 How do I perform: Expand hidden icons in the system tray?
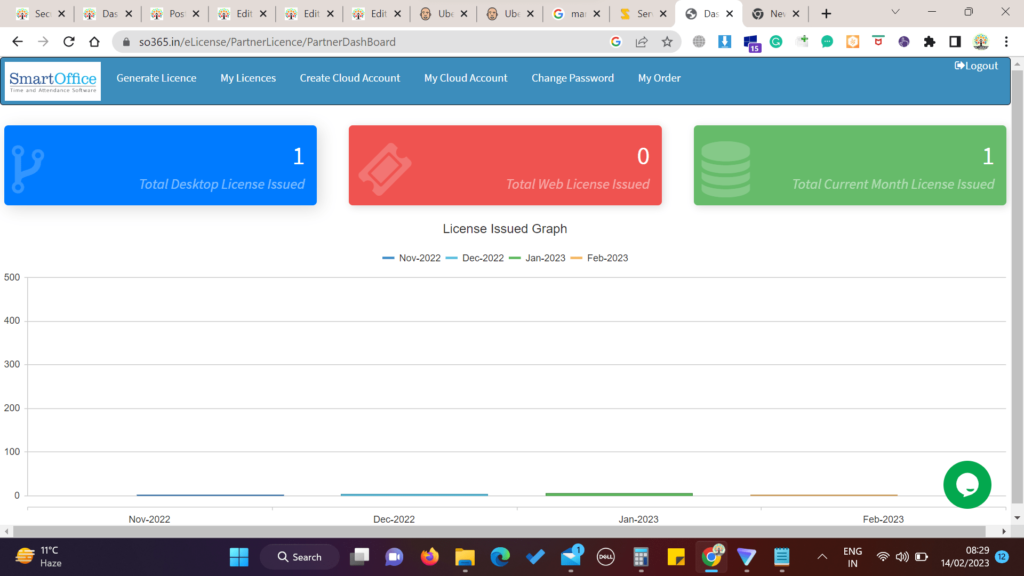[x=822, y=556]
